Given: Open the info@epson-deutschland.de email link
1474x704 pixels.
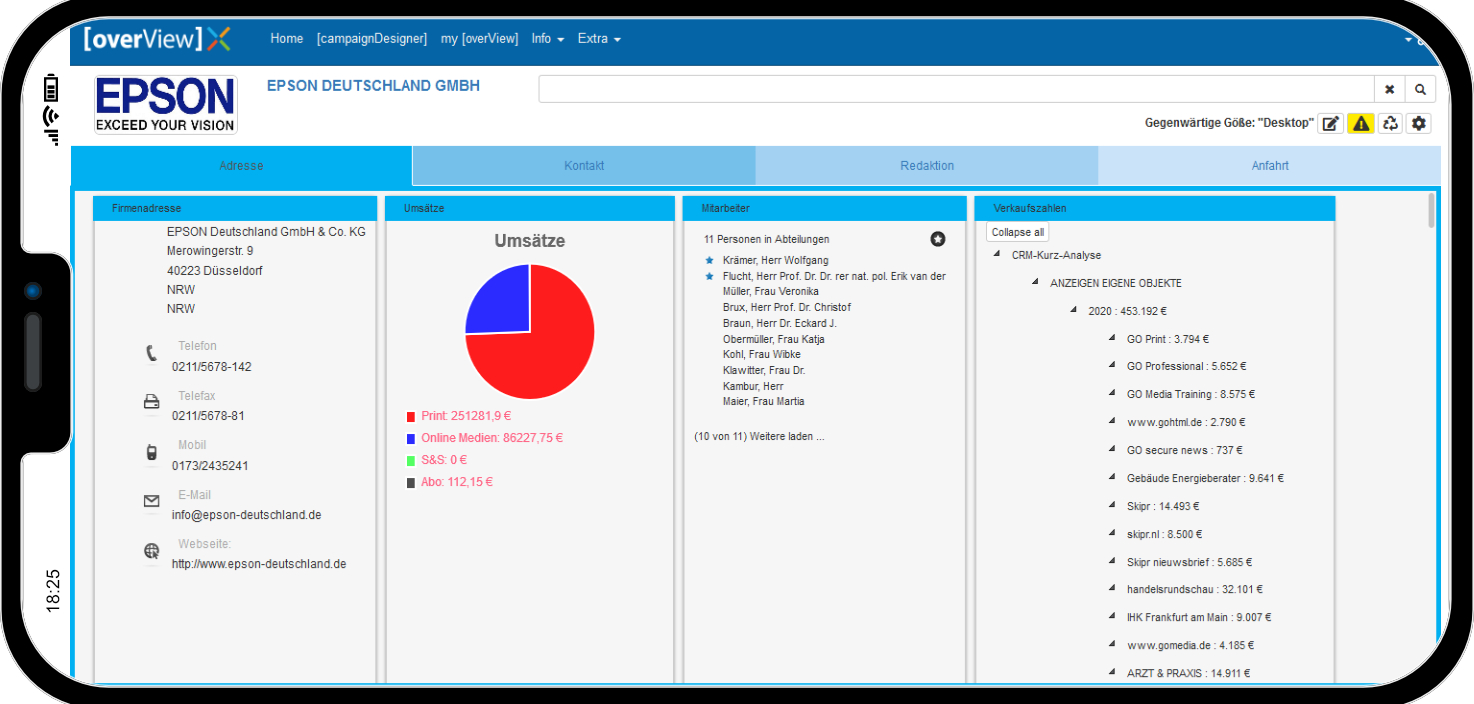Looking at the screenshot, I should tap(247, 515).
